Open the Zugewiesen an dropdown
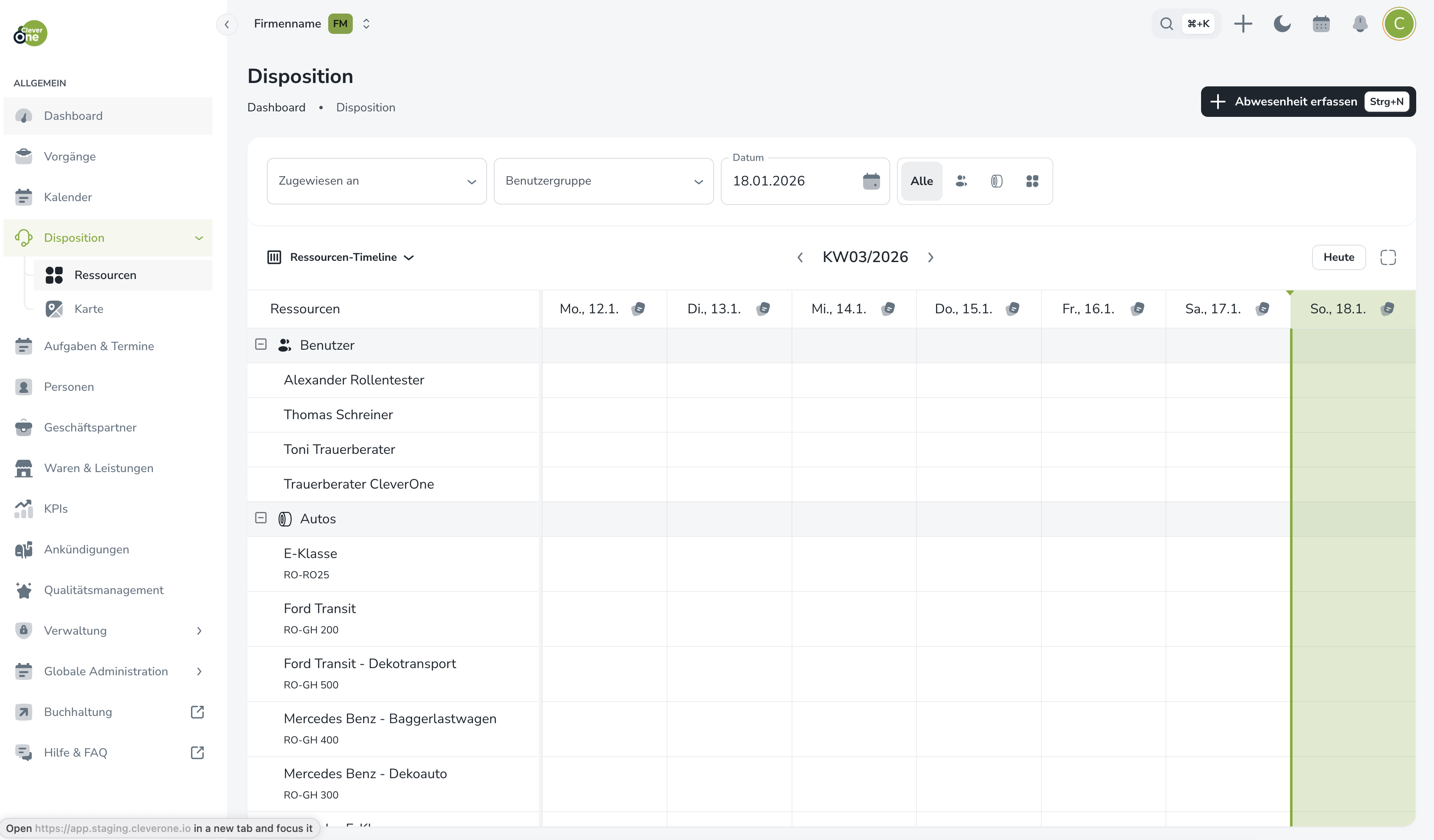 [x=376, y=181]
